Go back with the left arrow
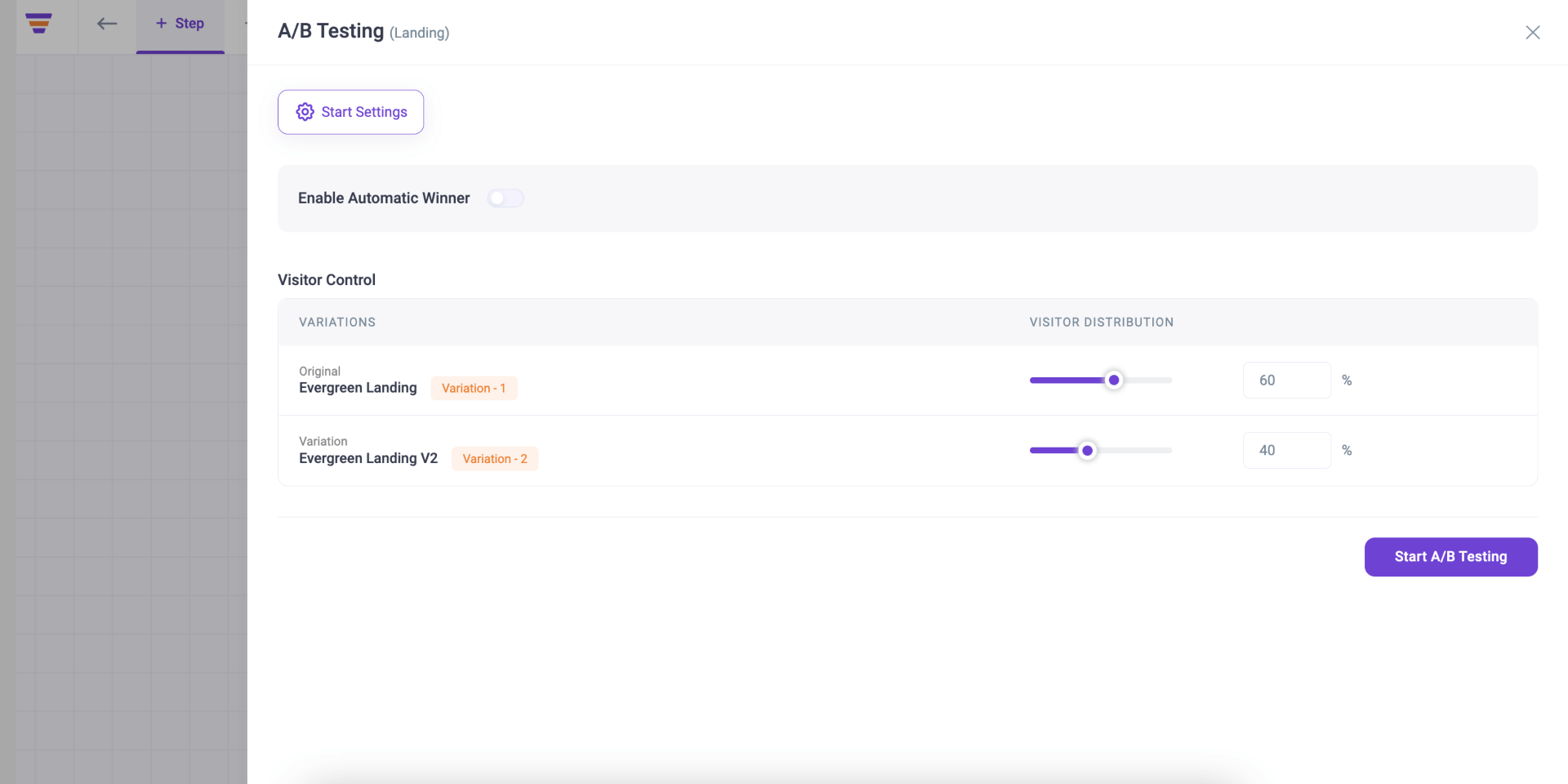Screen dimensions: 1568x784 click(107, 24)
